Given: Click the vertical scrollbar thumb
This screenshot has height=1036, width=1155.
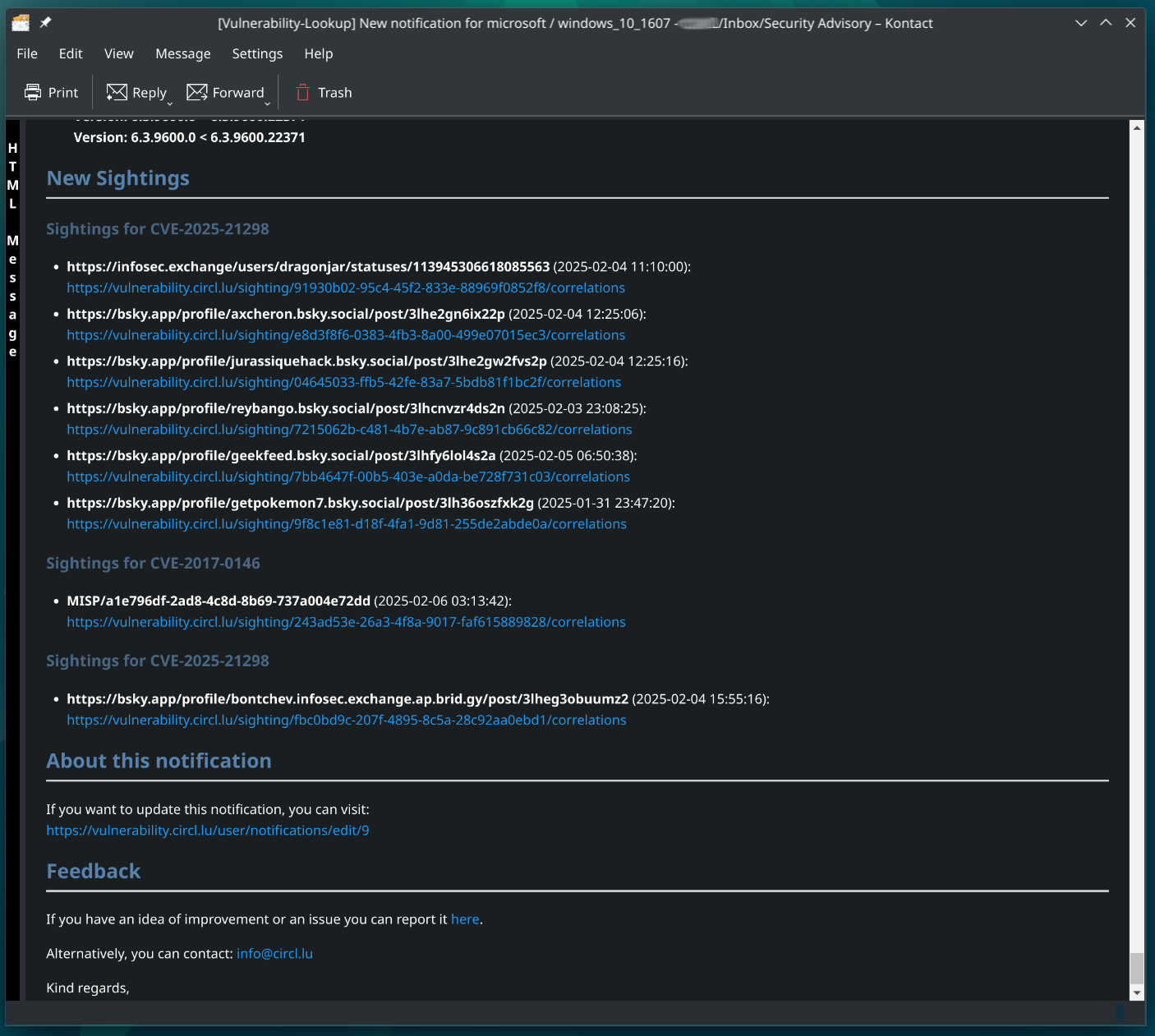Looking at the screenshot, I should point(1137,968).
